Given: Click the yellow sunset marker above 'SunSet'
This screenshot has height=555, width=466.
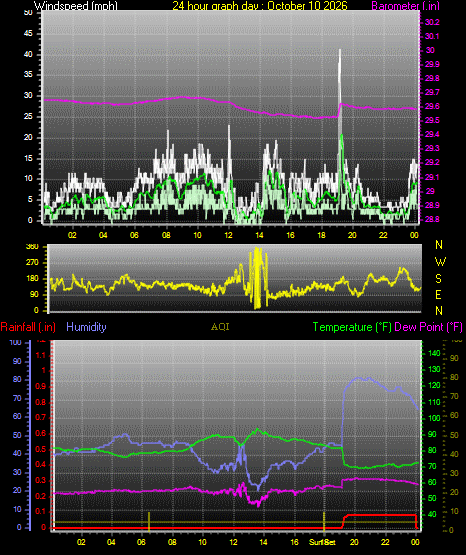Looking at the screenshot, I should click(324, 521).
